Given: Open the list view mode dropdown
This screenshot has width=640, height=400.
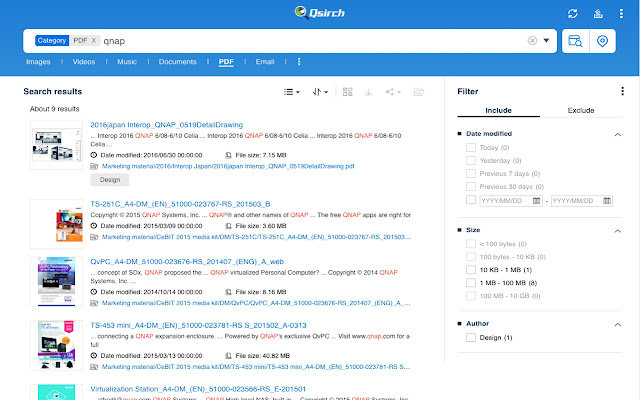Looking at the screenshot, I should coord(291,92).
